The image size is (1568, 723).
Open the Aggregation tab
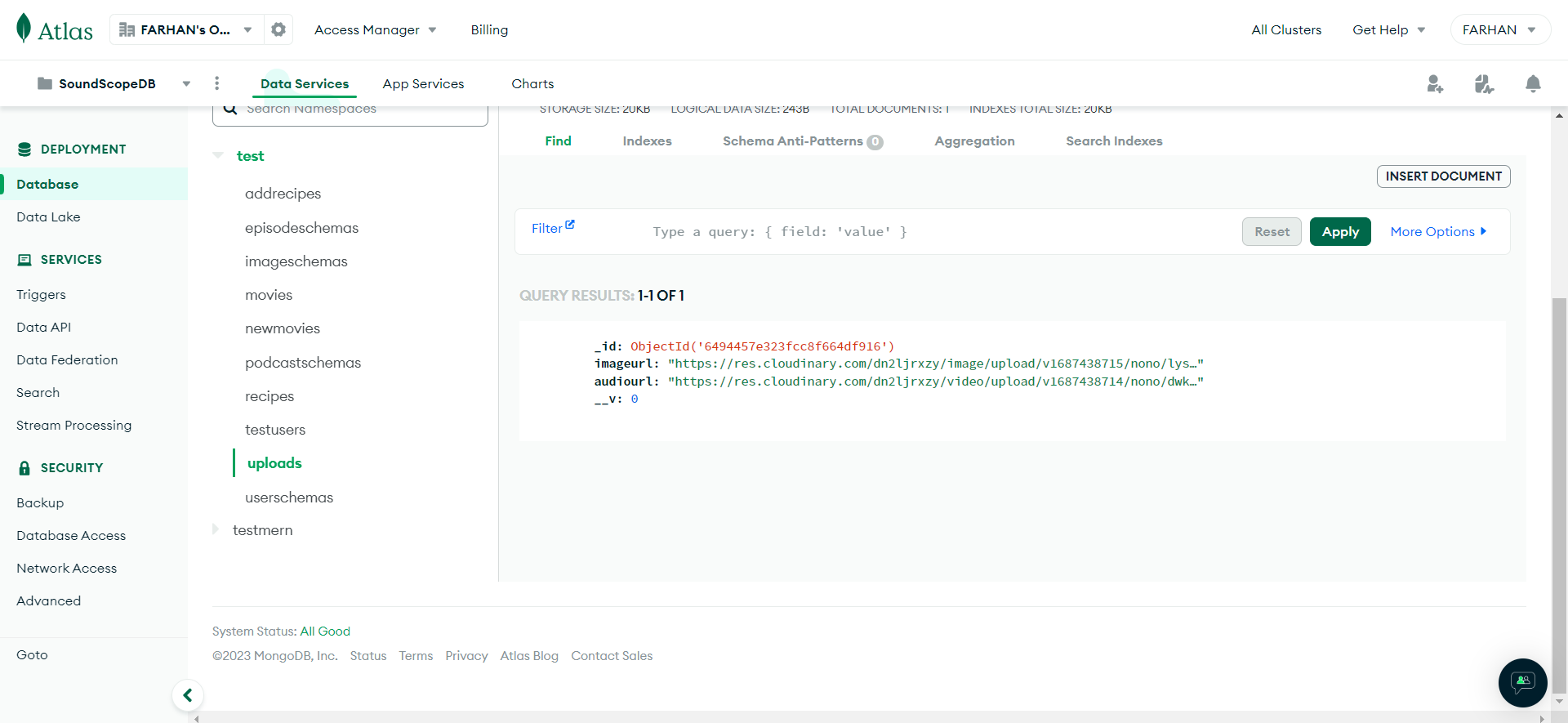pos(975,141)
